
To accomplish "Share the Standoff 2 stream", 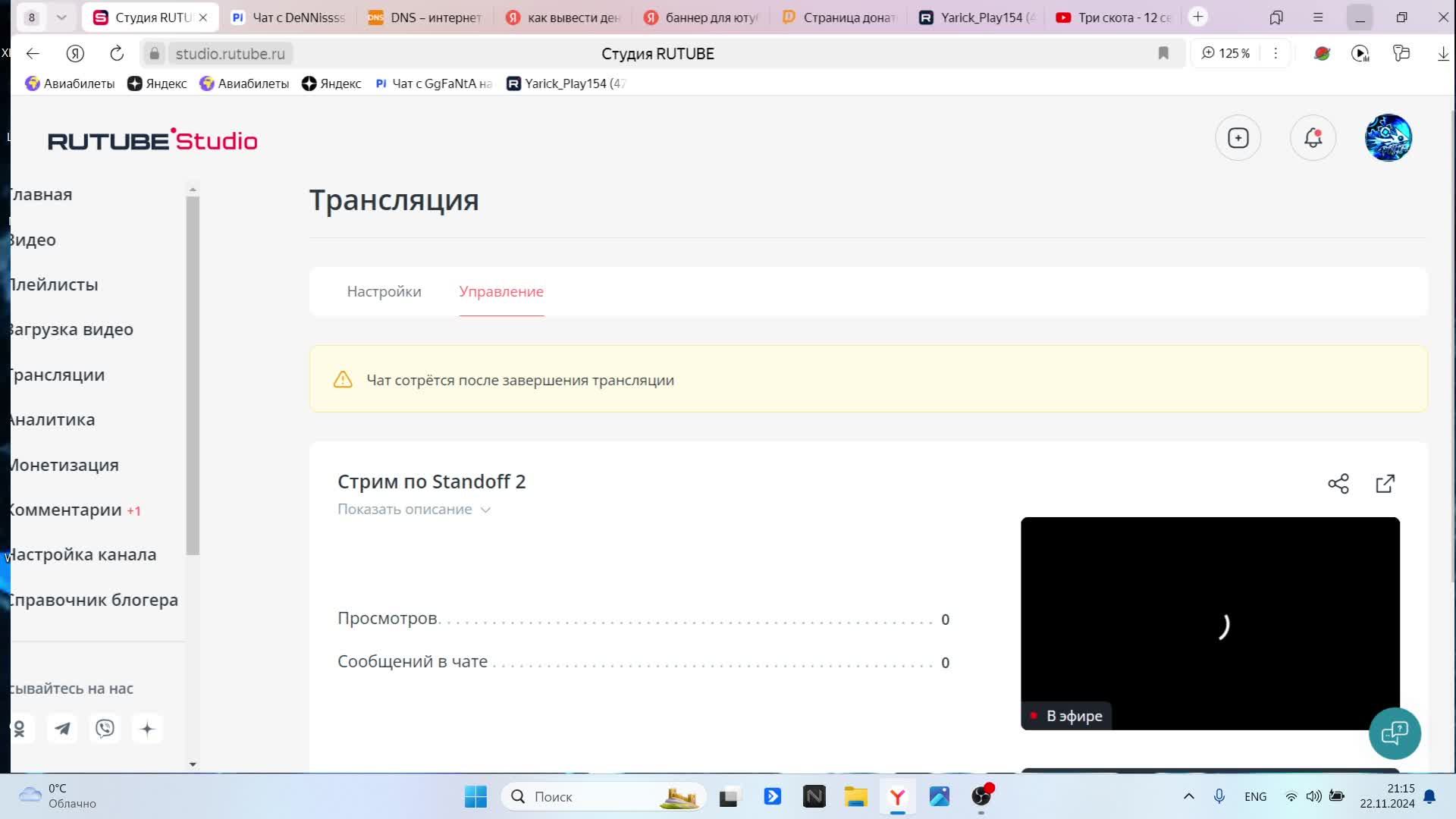I will [x=1338, y=484].
